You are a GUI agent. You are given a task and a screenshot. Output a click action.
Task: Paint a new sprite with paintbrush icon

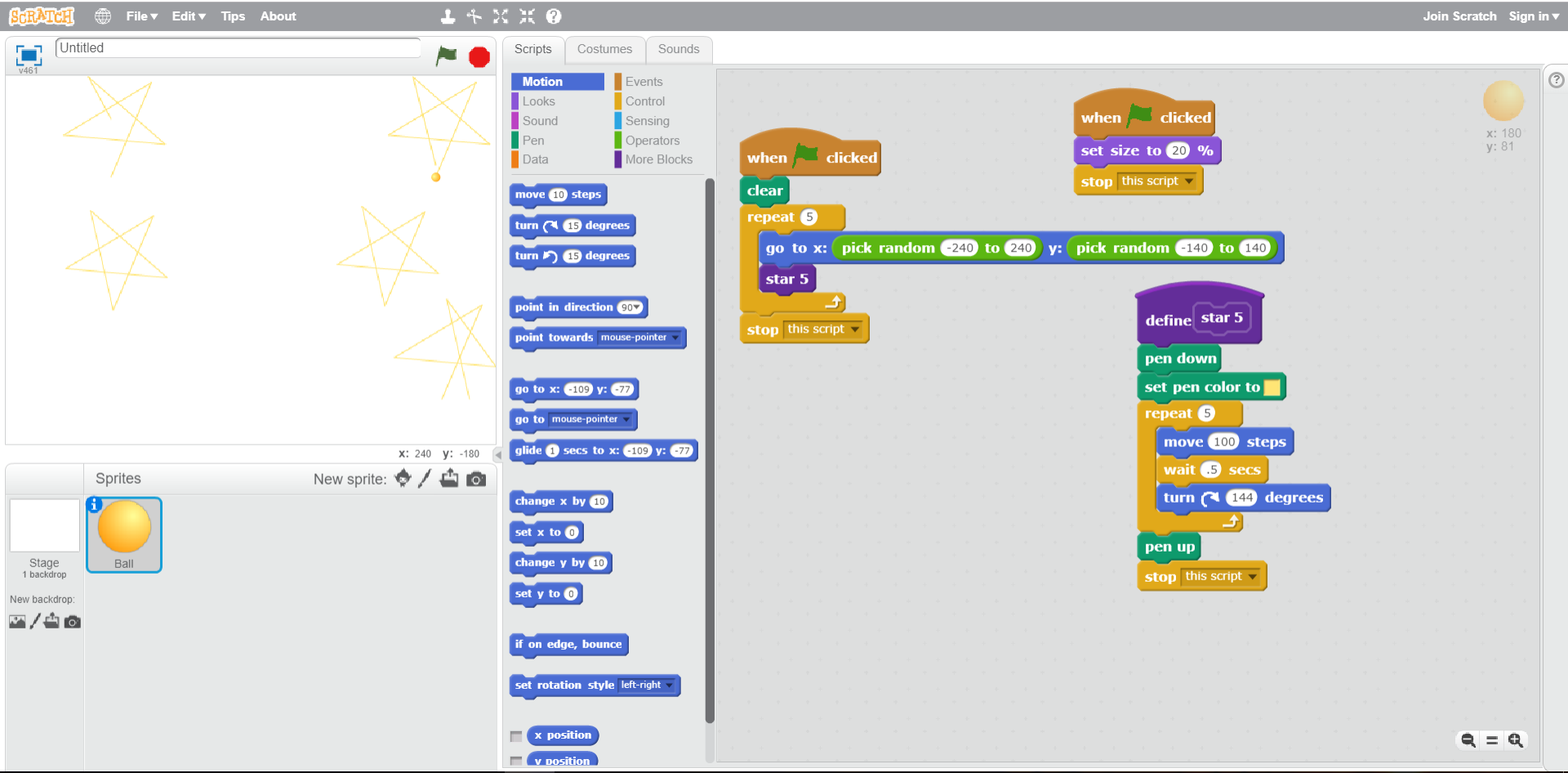pos(425,479)
